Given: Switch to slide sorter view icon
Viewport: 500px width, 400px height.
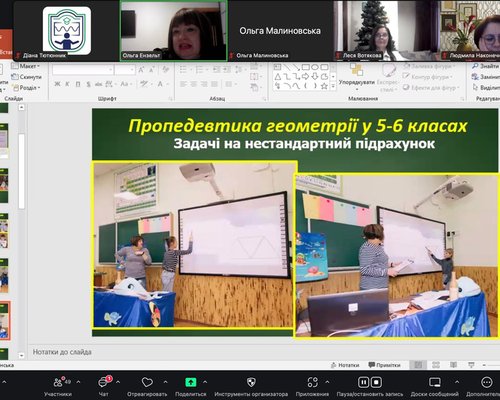Looking at the screenshot, I should [x=436, y=365].
